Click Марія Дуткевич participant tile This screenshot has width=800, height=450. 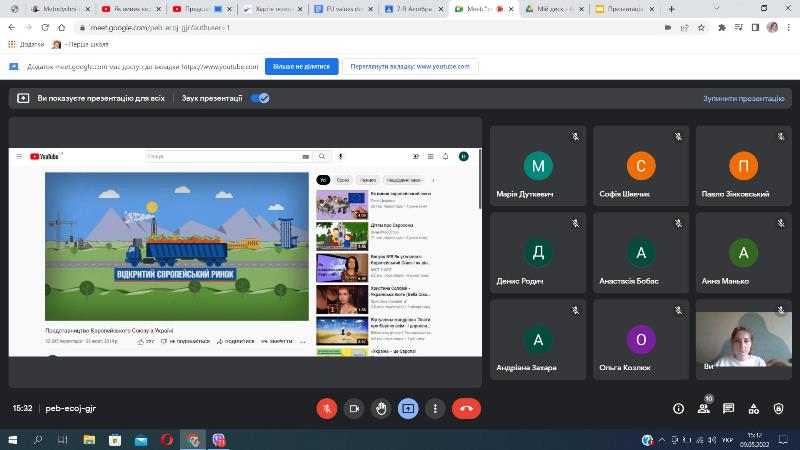[538, 167]
